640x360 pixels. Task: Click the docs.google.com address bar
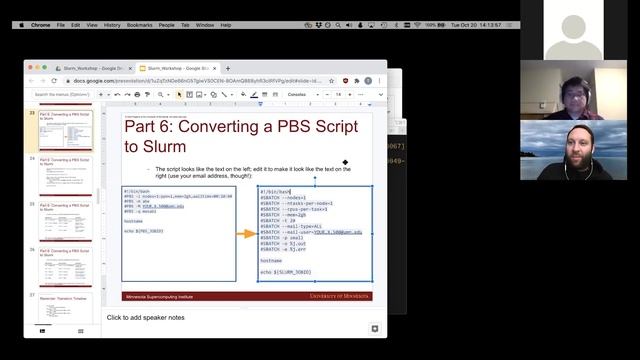point(198,81)
